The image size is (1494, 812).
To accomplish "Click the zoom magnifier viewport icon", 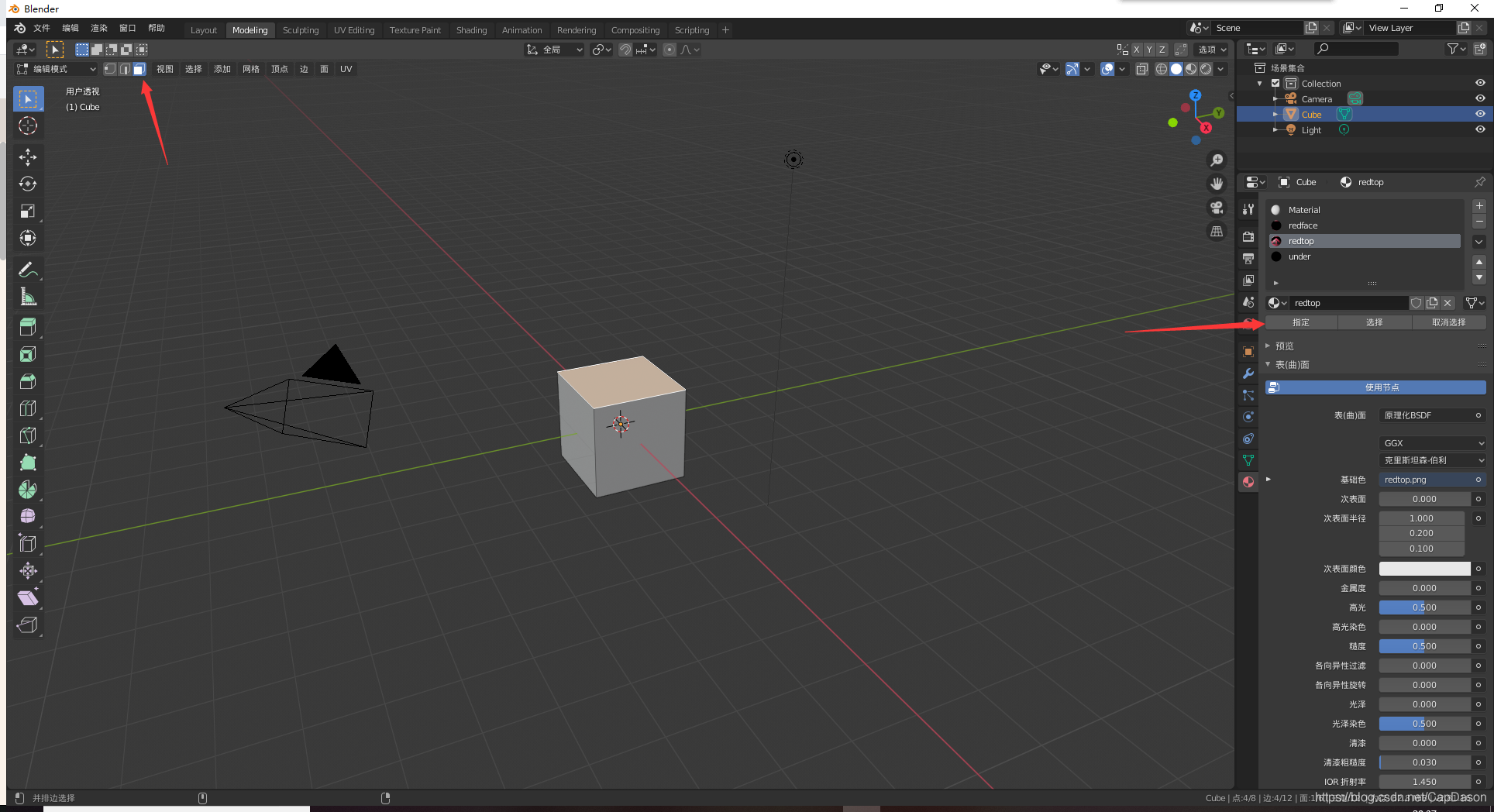I will coord(1217,160).
